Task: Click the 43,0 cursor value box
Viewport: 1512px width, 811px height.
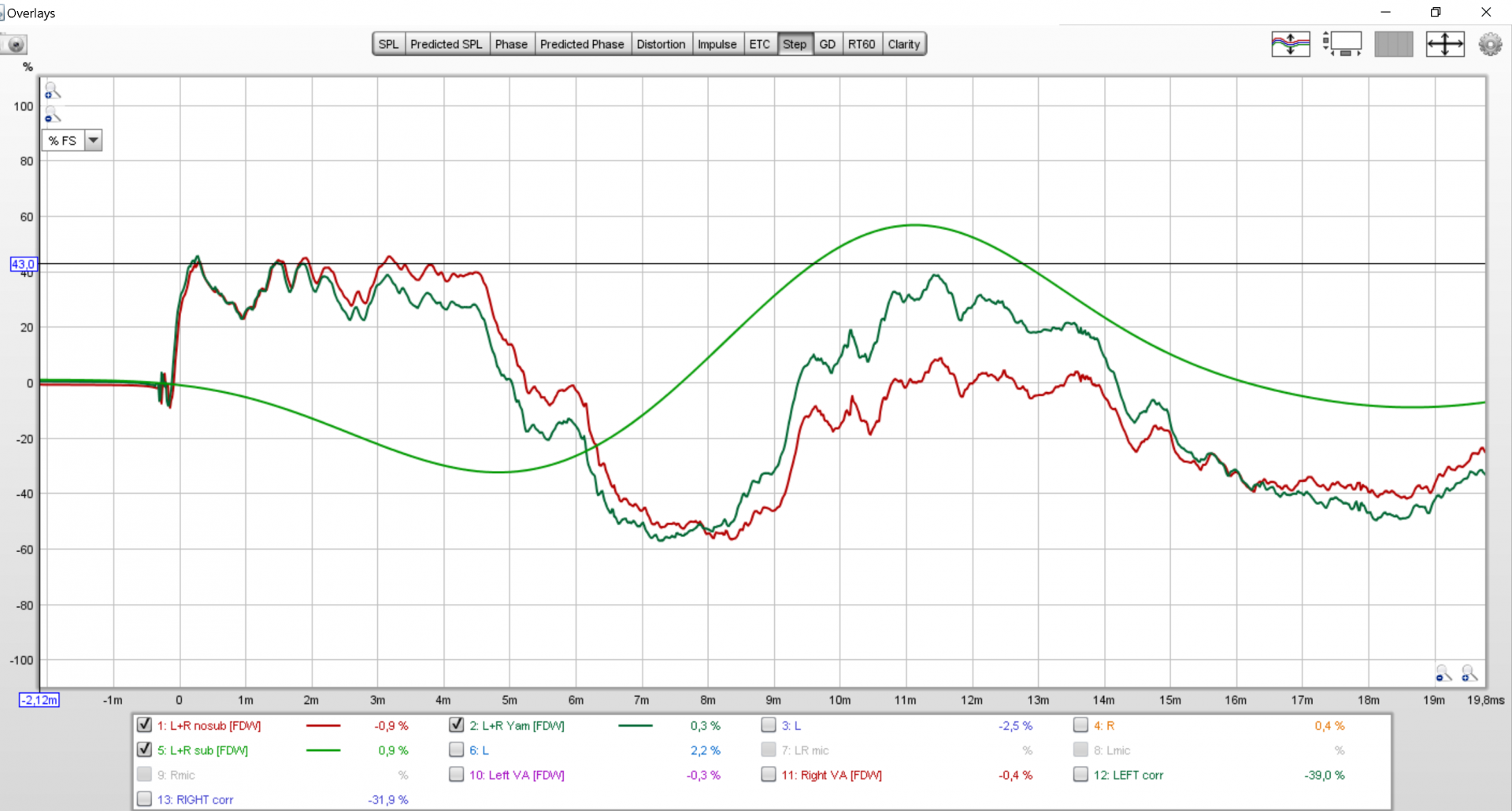Action: 23,264
